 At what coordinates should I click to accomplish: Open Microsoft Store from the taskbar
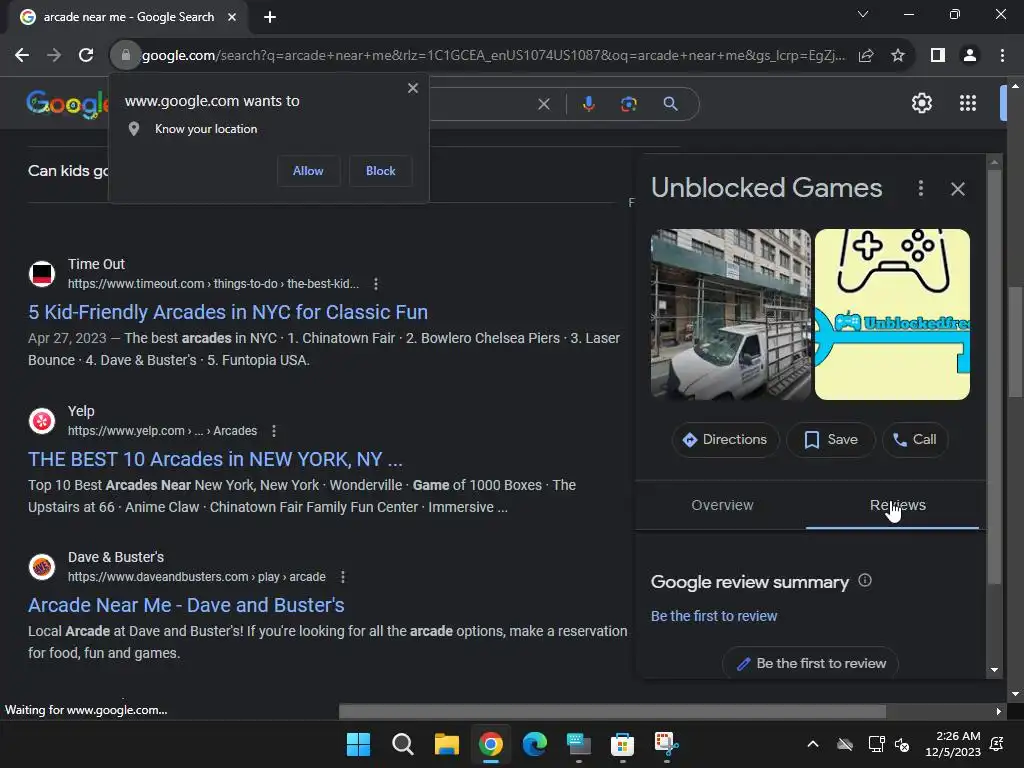point(622,744)
